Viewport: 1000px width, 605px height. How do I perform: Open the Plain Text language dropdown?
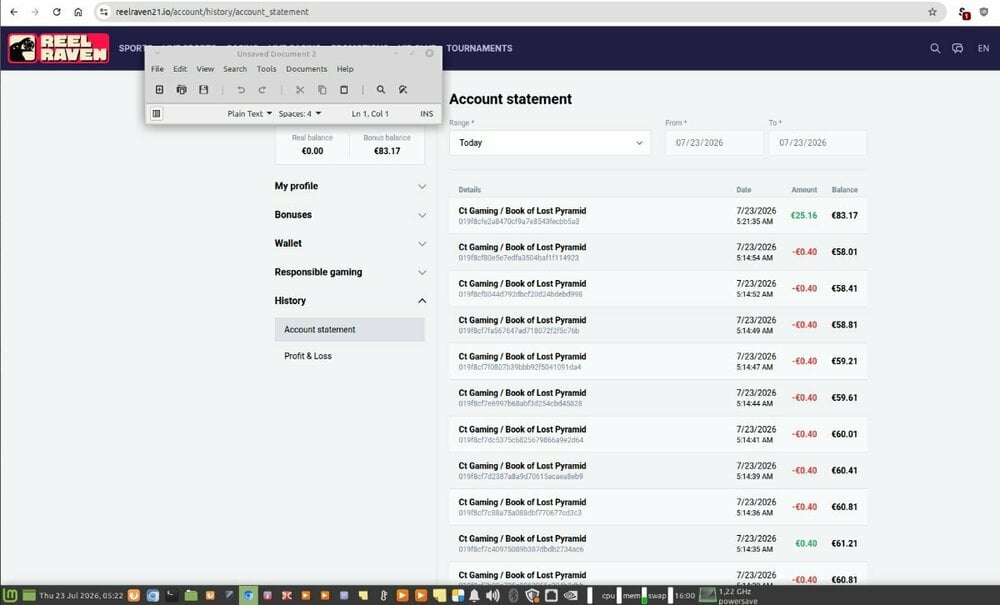250,113
